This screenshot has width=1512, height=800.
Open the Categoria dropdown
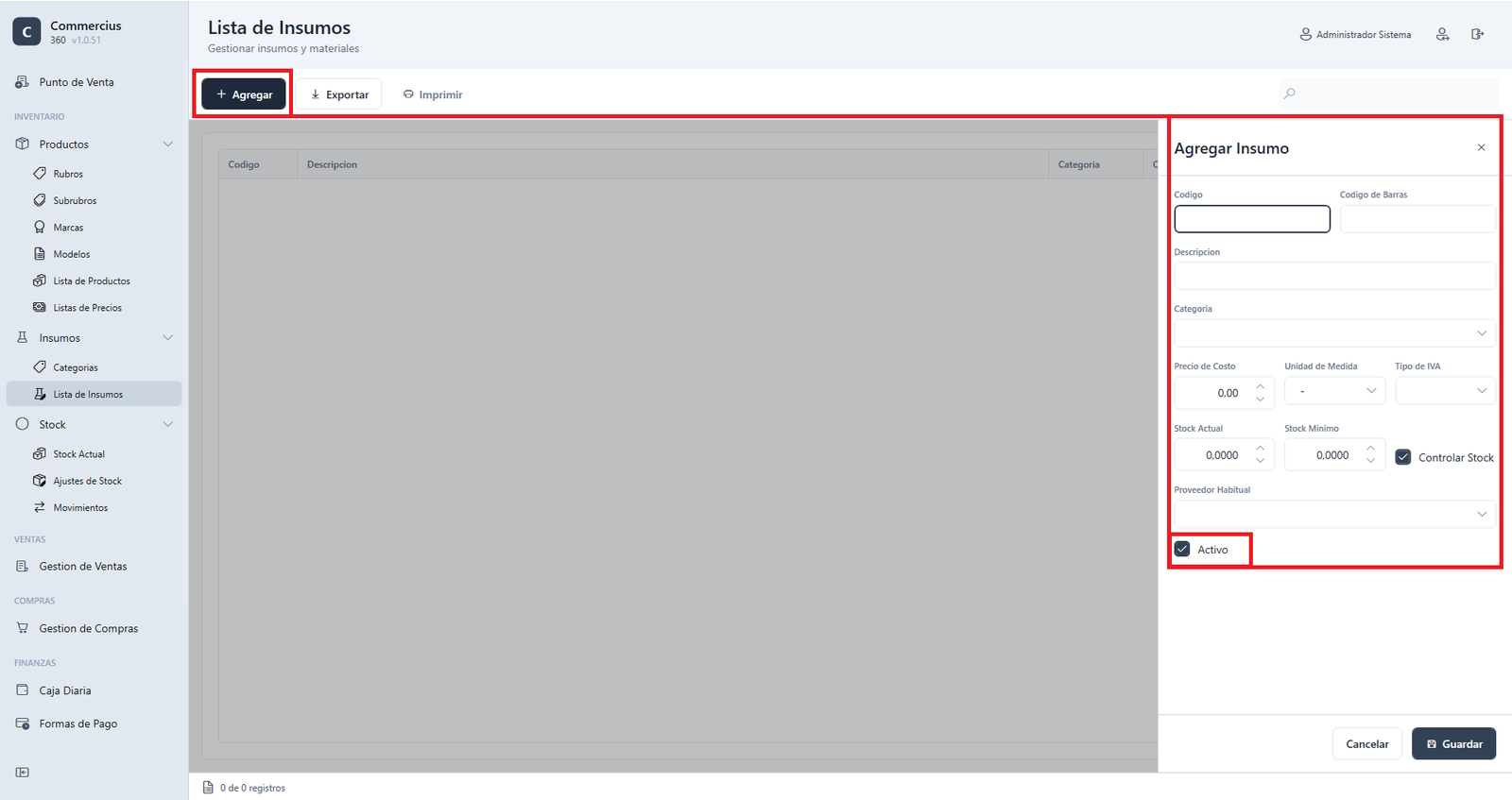1334,333
